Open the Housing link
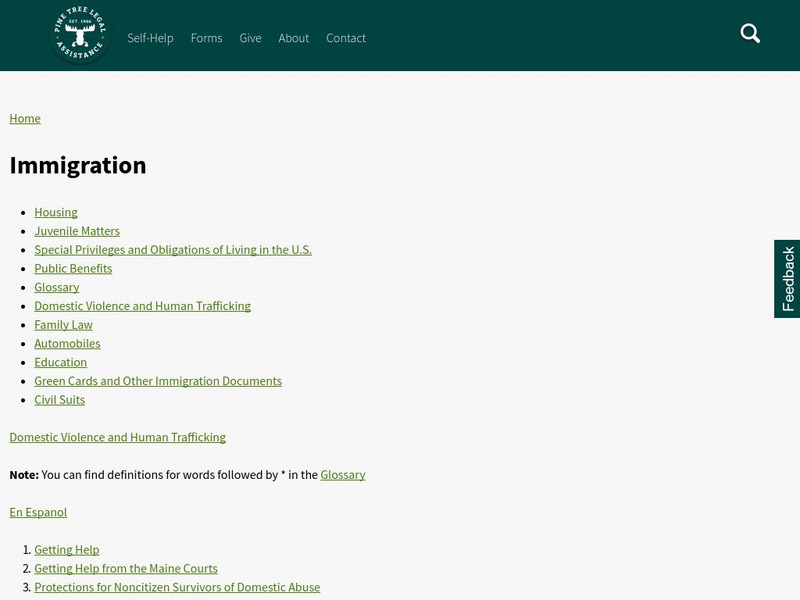Screen dimensions: 800x600 (x=56, y=212)
